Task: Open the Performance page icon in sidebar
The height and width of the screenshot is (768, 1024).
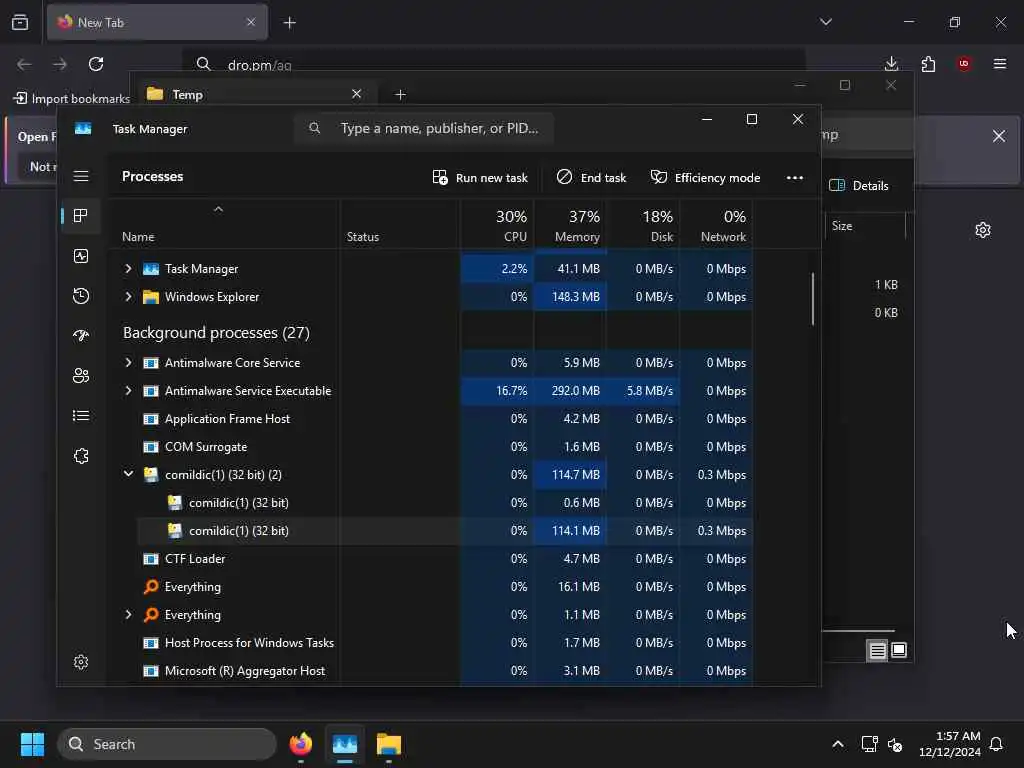Action: coord(81,256)
